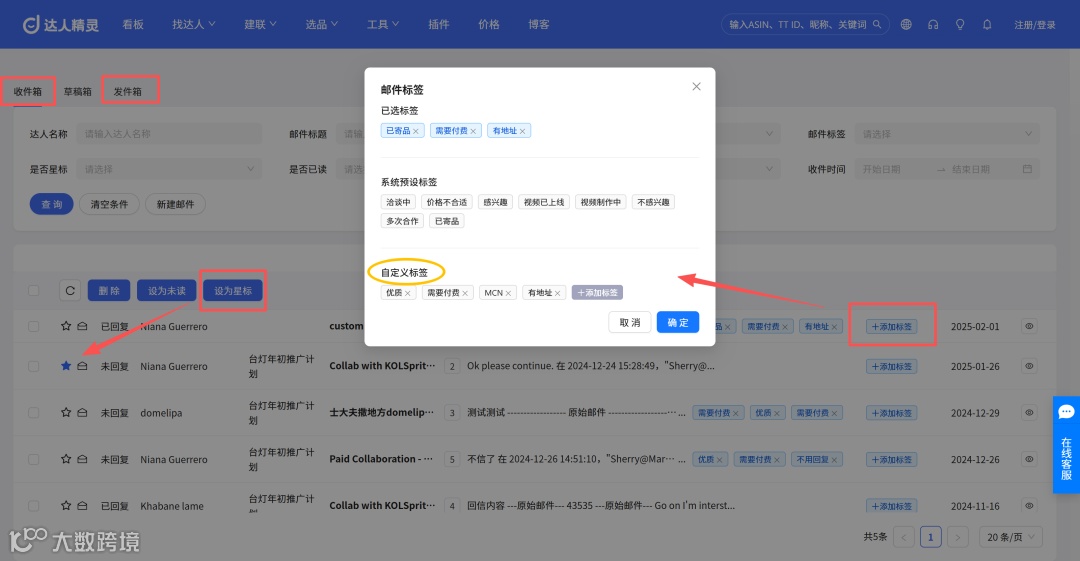Click the search magnifier icon in header
The width and height of the screenshot is (1080, 561).
coord(877,24)
